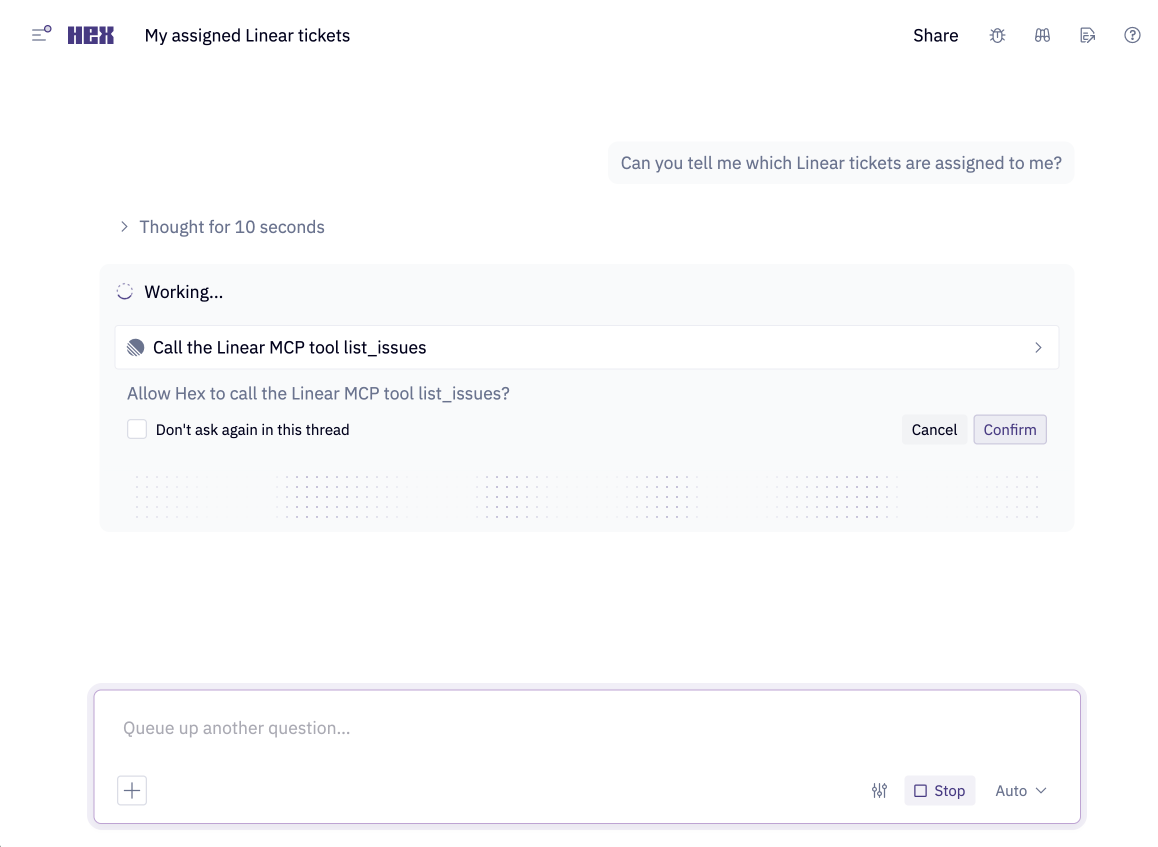Click the Linear tool call icon
This screenshot has width=1158, height=847.
pos(135,348)
